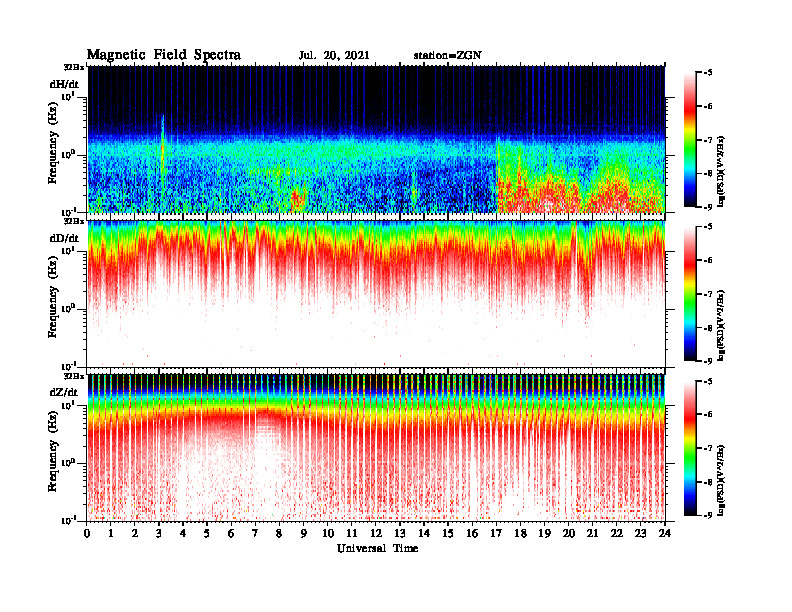
Task: Click the 10^1 frequency tick of dZ/dt panel
Action: (67, 405)
